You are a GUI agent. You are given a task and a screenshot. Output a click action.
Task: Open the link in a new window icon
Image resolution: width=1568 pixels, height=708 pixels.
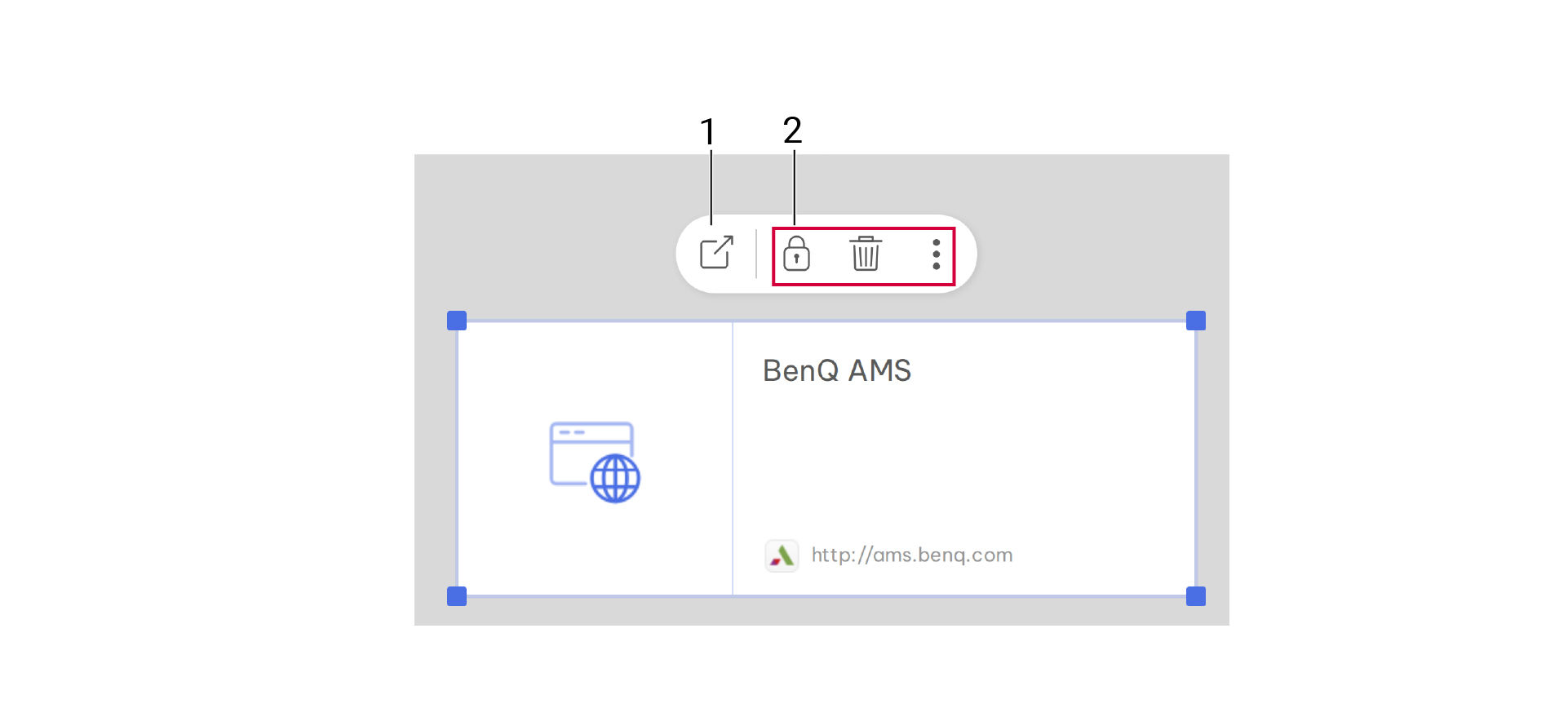click(716, 253)
